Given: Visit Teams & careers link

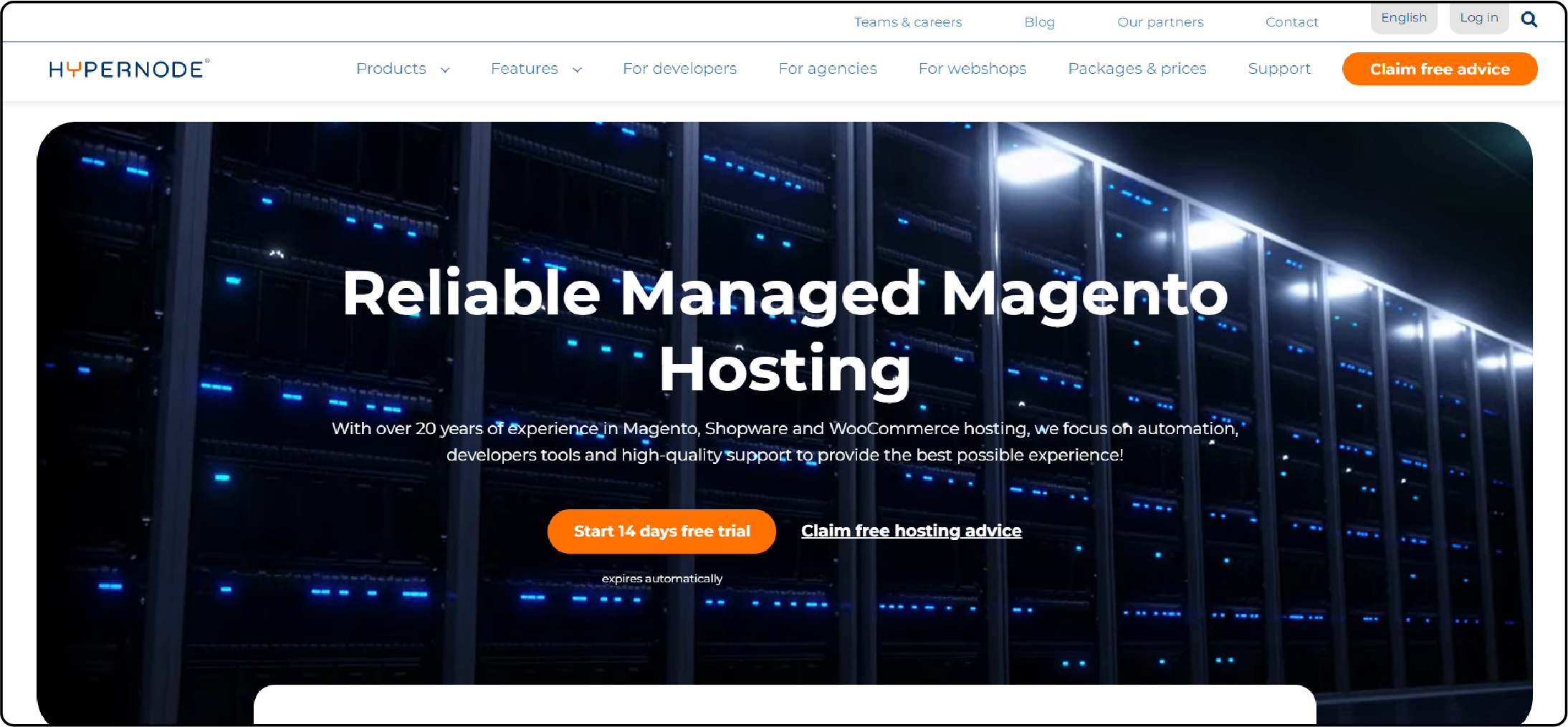Looking at the screenshot, I should click(x=908, y=22).
